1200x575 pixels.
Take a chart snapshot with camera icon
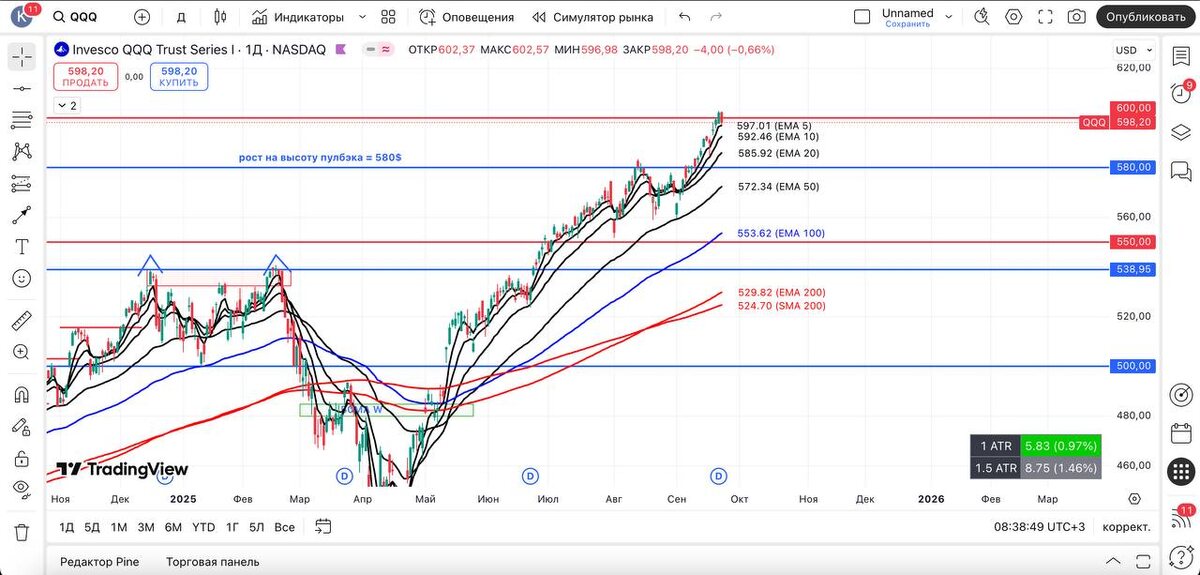point(1076,17)
